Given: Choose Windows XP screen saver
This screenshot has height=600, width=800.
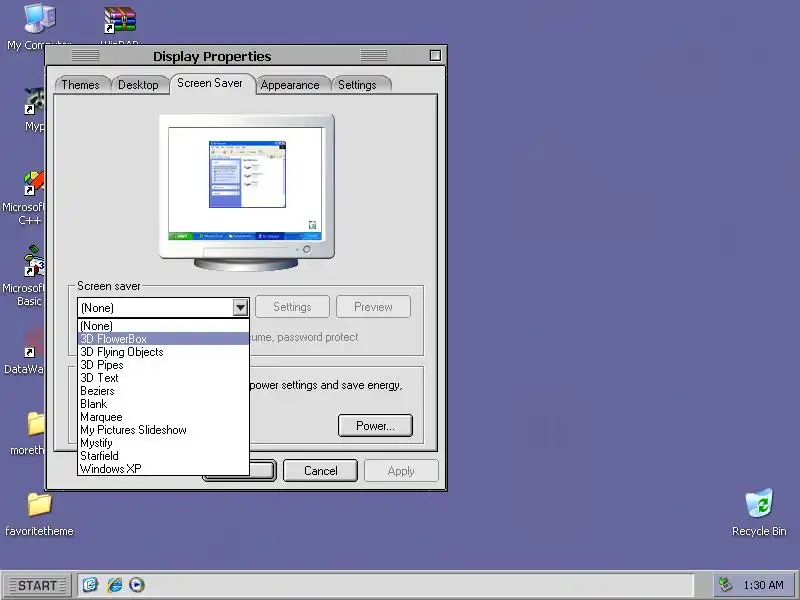Looking at the screenshot, I should coord(163,469).
